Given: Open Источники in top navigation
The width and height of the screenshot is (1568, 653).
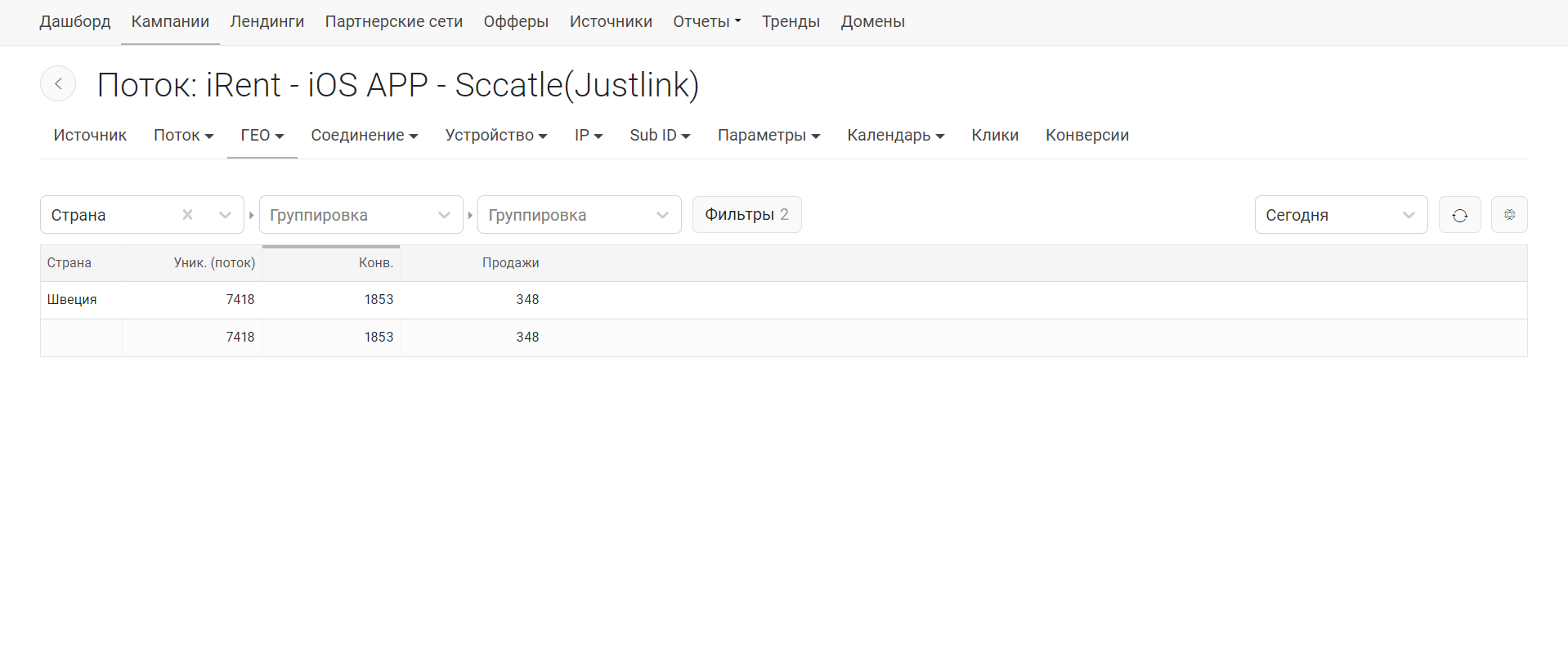Looking at the screenshot, I should point(611,22).
